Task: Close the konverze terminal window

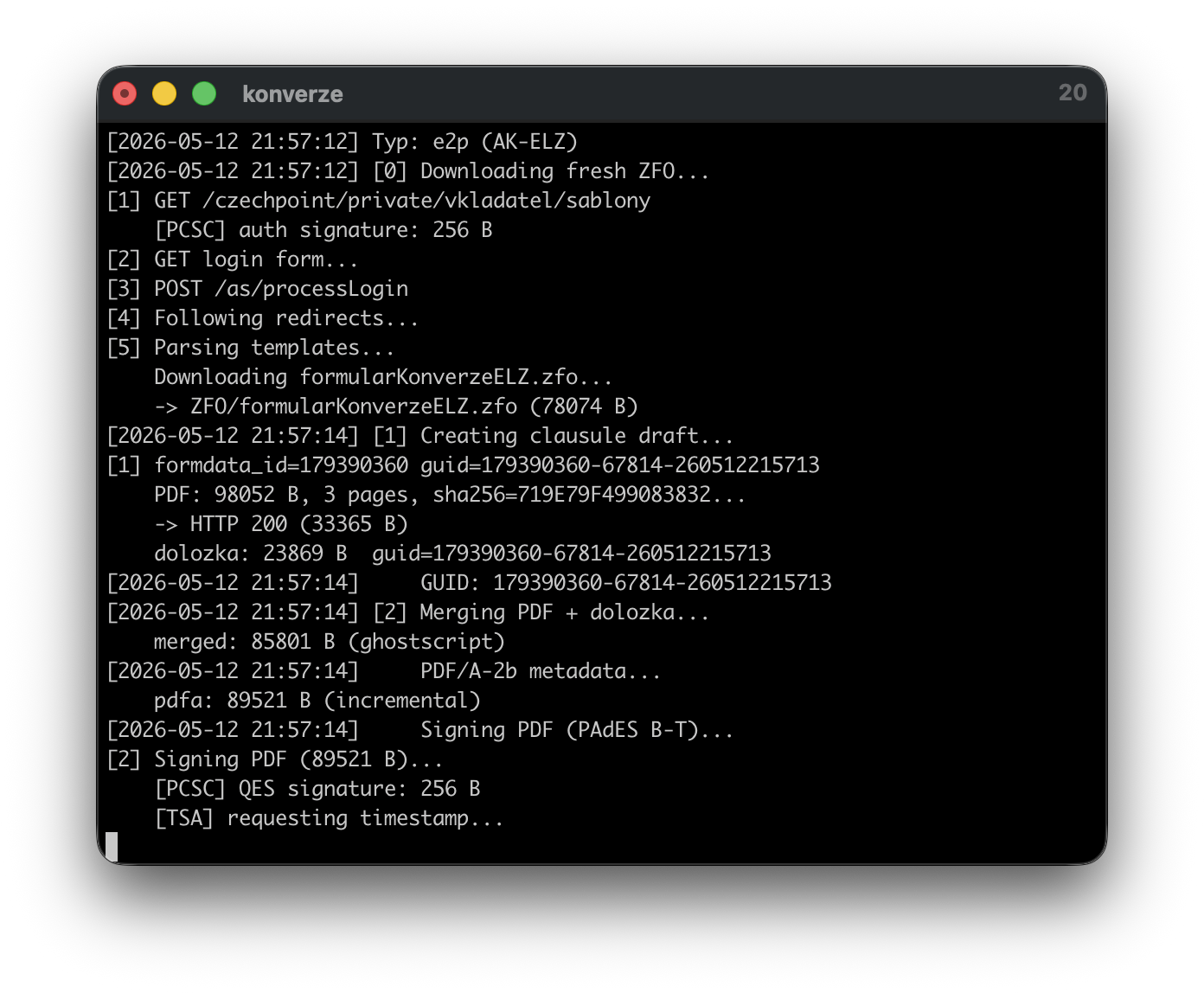Action: click(x=125, y=93)
